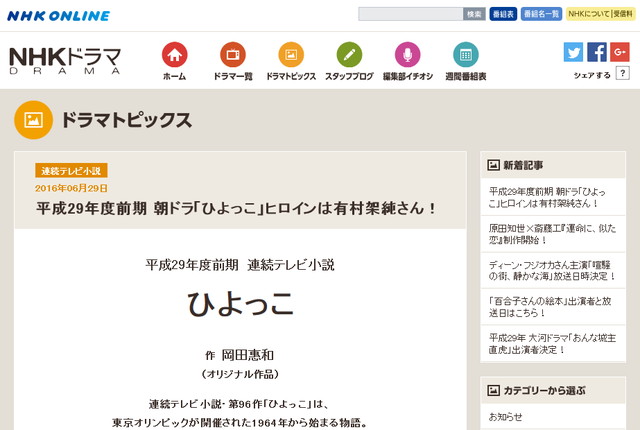
Task: Click the question mark help icon
Action: pos(622,73)
